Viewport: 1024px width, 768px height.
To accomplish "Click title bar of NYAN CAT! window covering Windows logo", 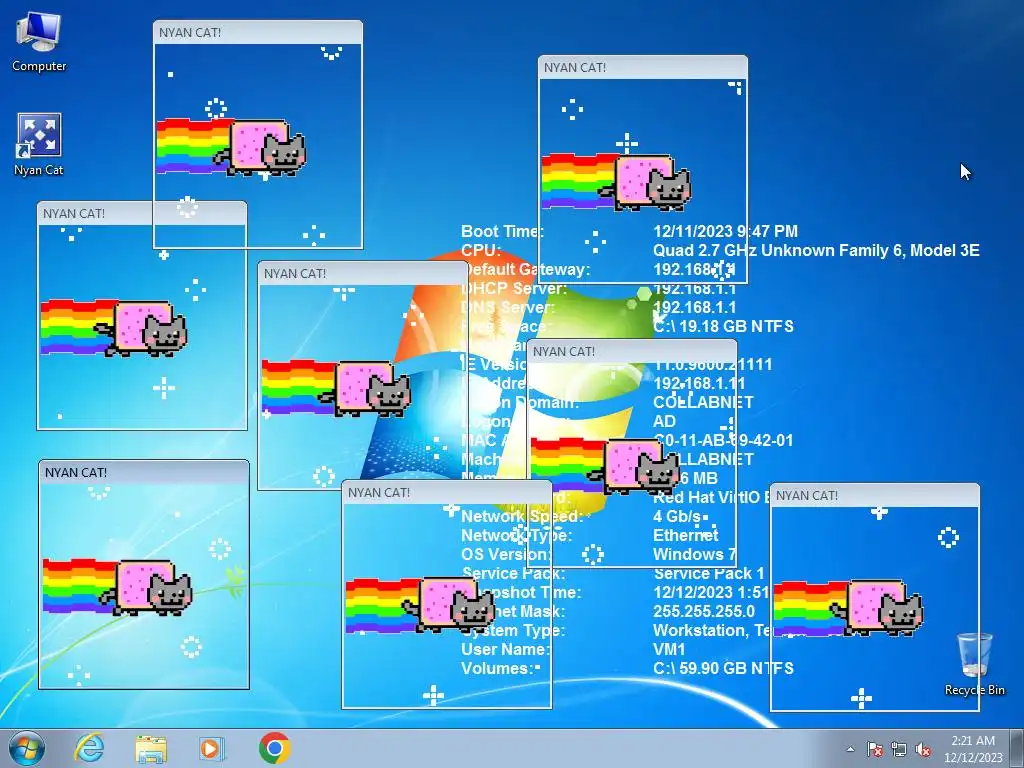I will coord(362,273).
